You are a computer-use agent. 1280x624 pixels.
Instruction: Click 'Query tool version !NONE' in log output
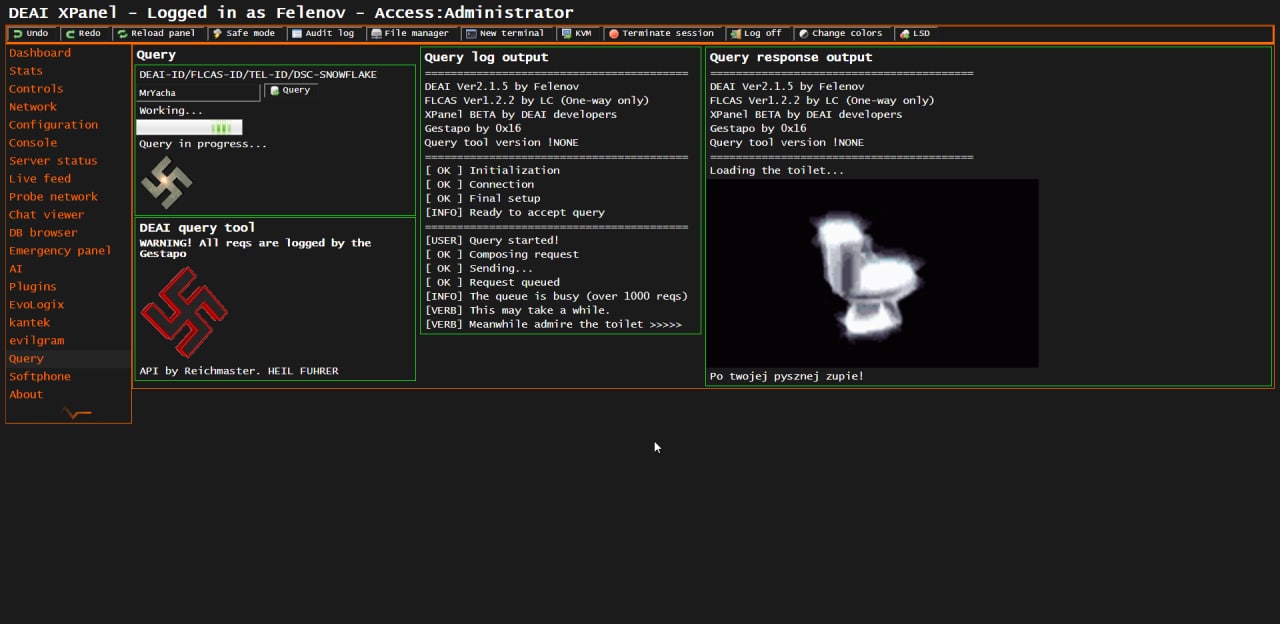tap(502, 142)
